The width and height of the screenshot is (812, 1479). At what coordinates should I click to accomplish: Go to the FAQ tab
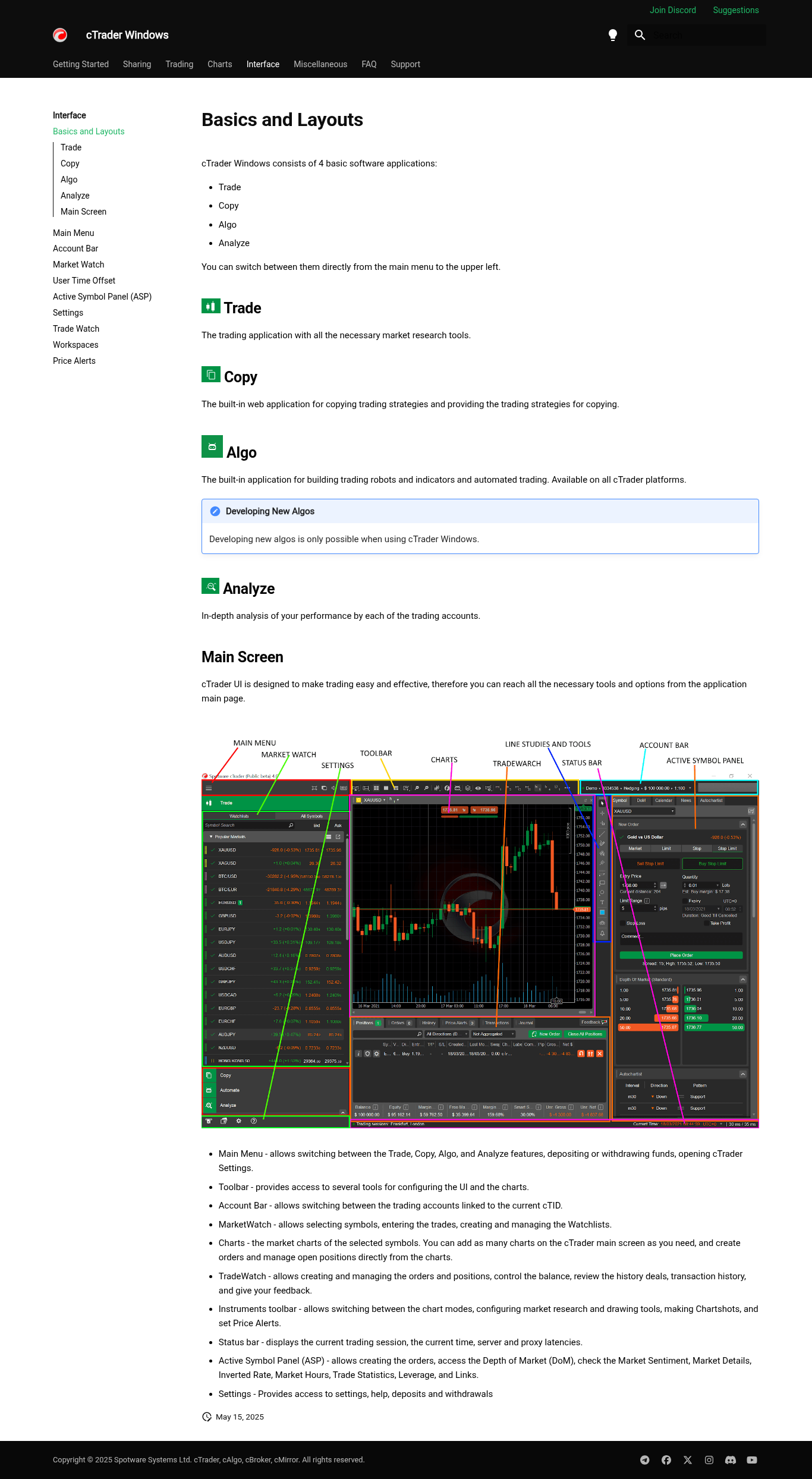[x=369, y=64]
